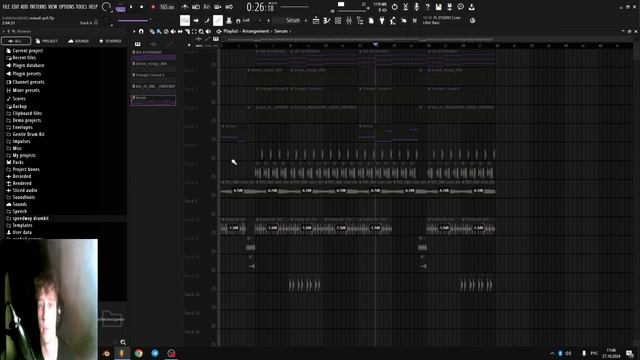
Task: Expand the speedway drumkit folder
Action: 27,218
